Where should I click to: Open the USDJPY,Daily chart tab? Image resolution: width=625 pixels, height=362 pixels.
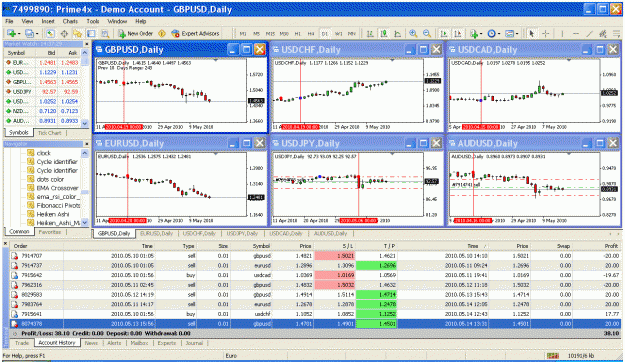pyautogui.click(x=242, y=233)
